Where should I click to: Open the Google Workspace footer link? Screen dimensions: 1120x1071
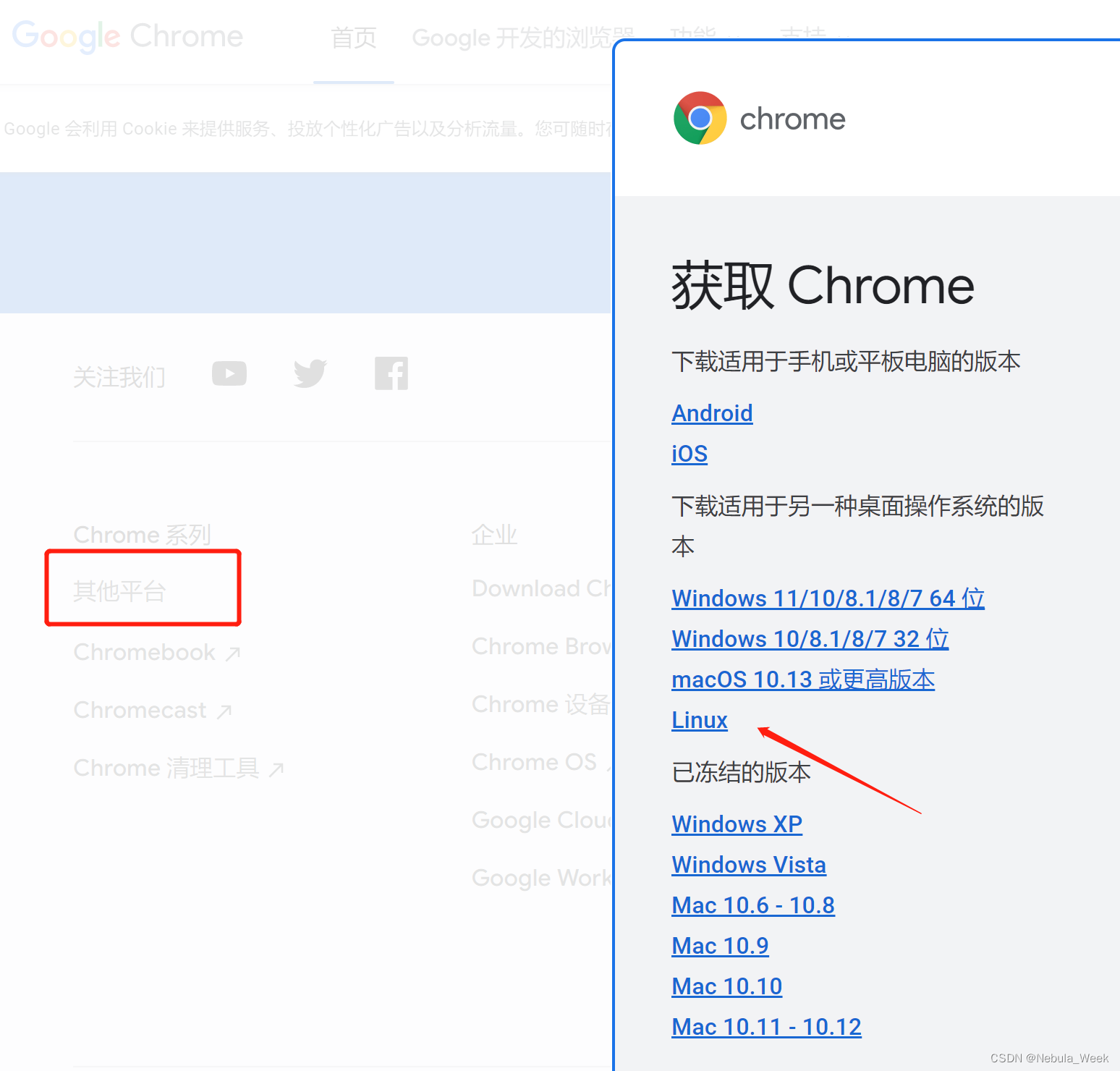[542, 878]
